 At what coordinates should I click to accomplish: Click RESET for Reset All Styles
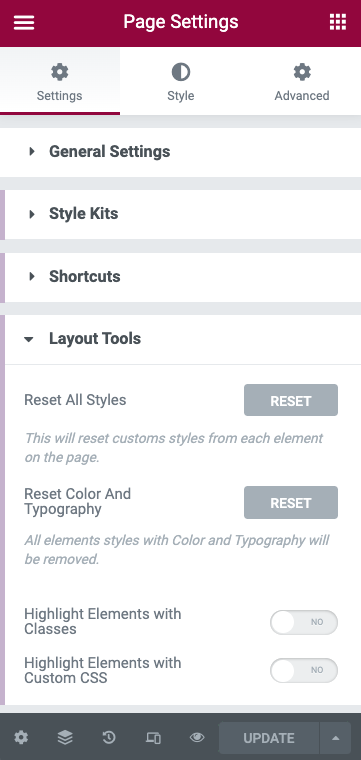(291, 400)
